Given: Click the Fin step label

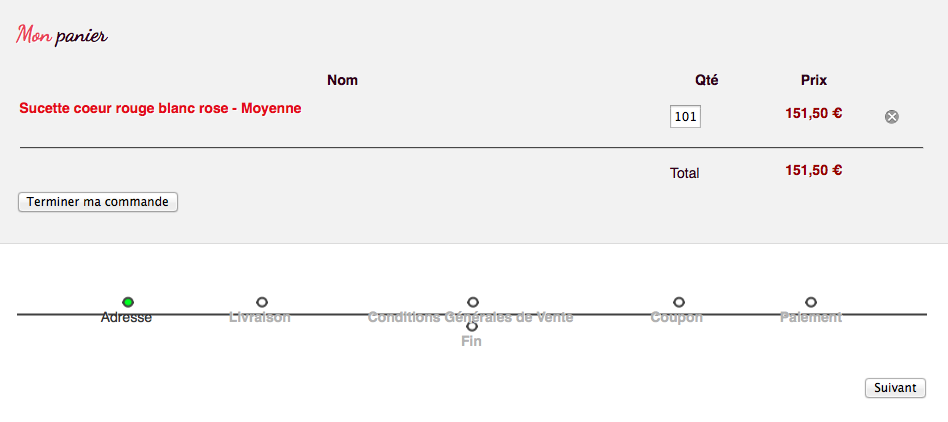Looking at the screenshot, I should point(471,342).
